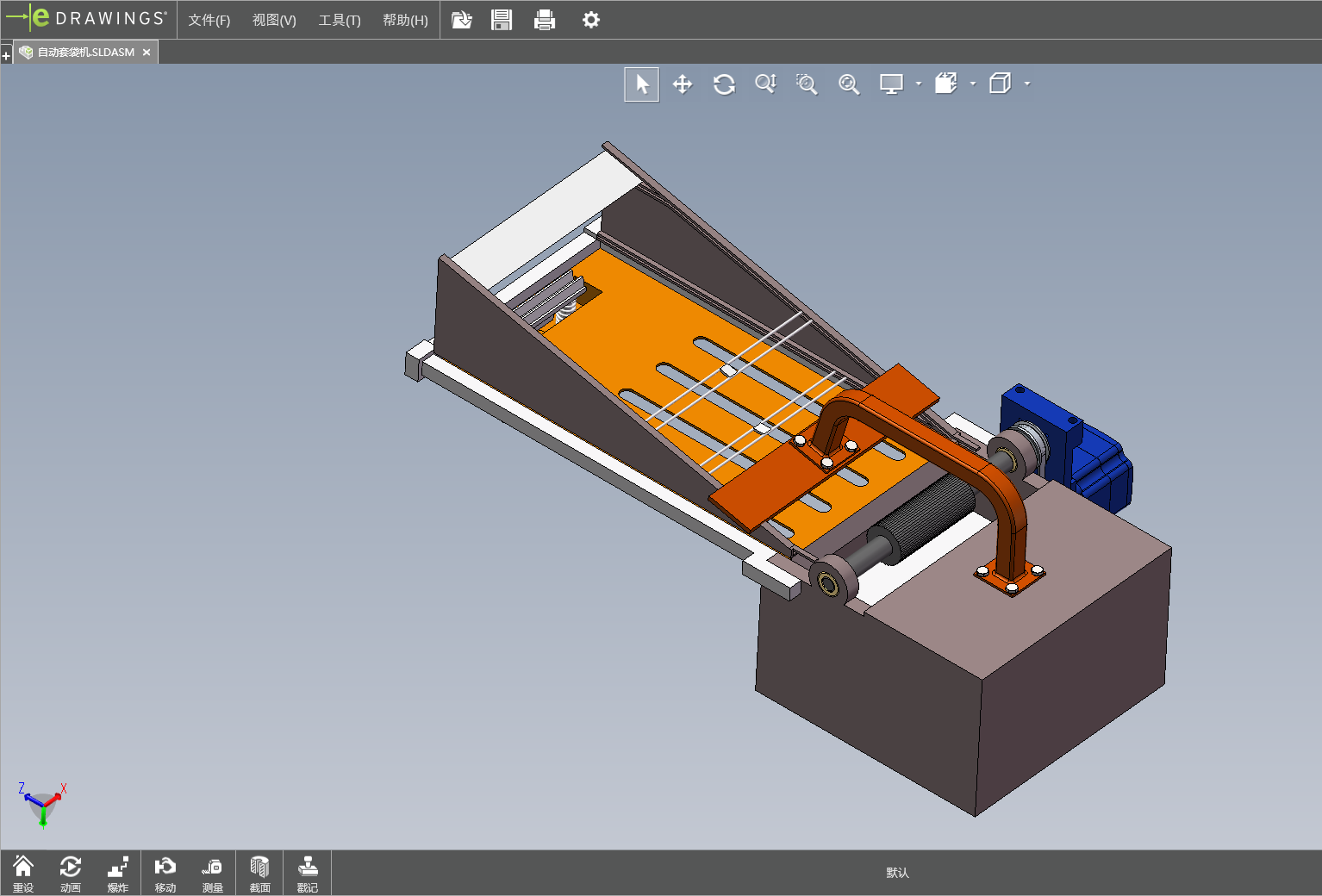Choose the Zoom to Area tool

[x=807, y=84]
